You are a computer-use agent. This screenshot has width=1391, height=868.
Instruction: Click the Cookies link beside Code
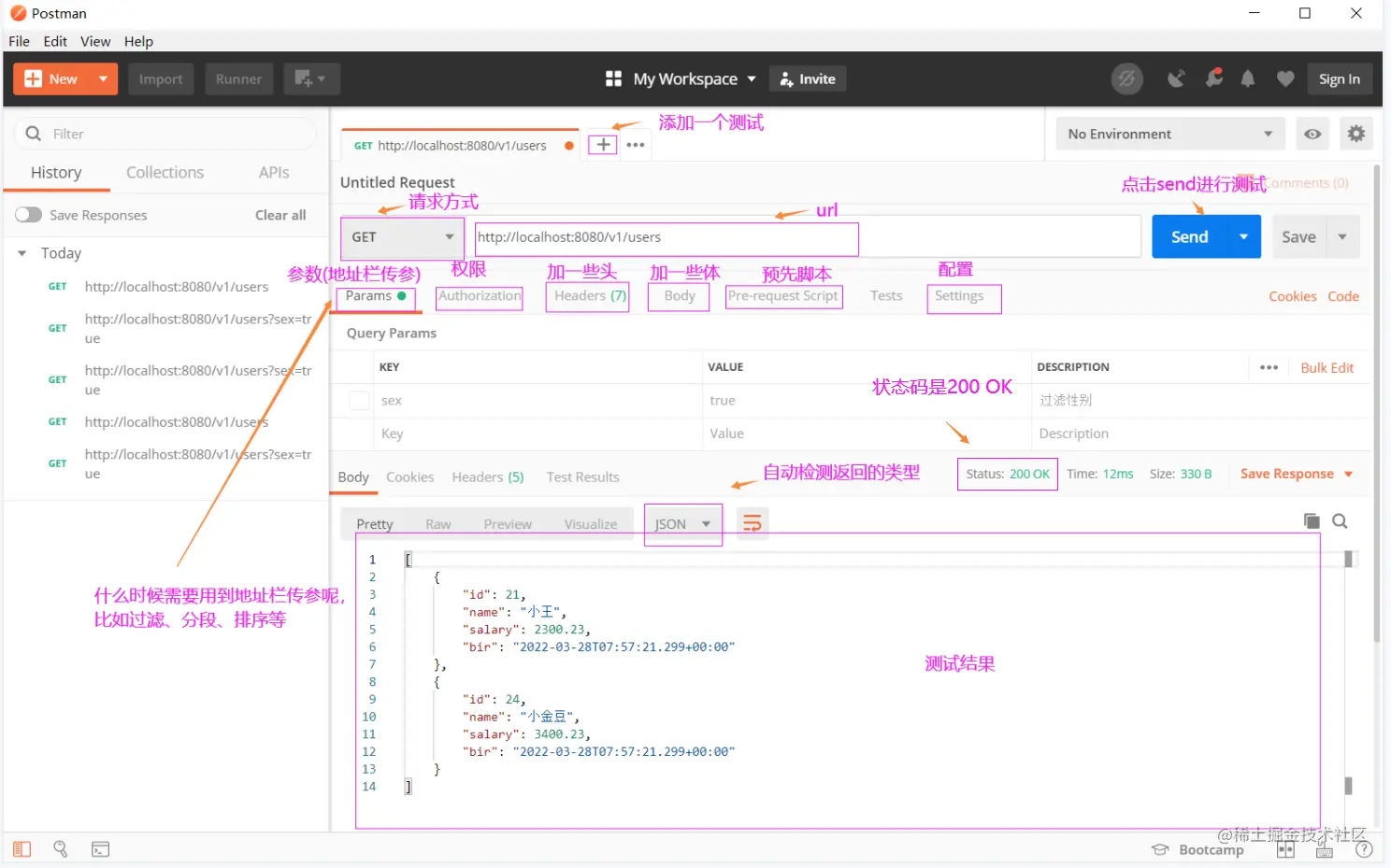pos(1293,296)
